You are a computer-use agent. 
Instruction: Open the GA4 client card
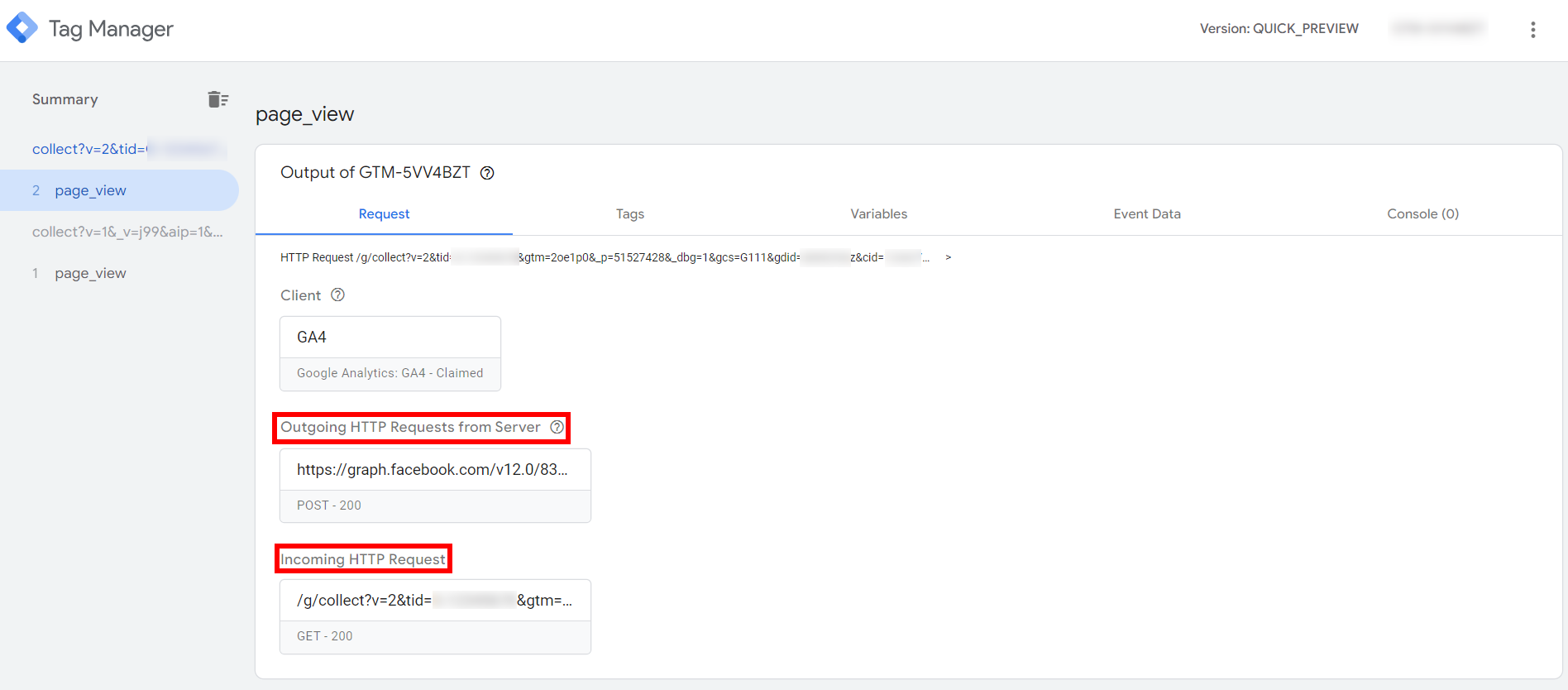pos(390,353)
